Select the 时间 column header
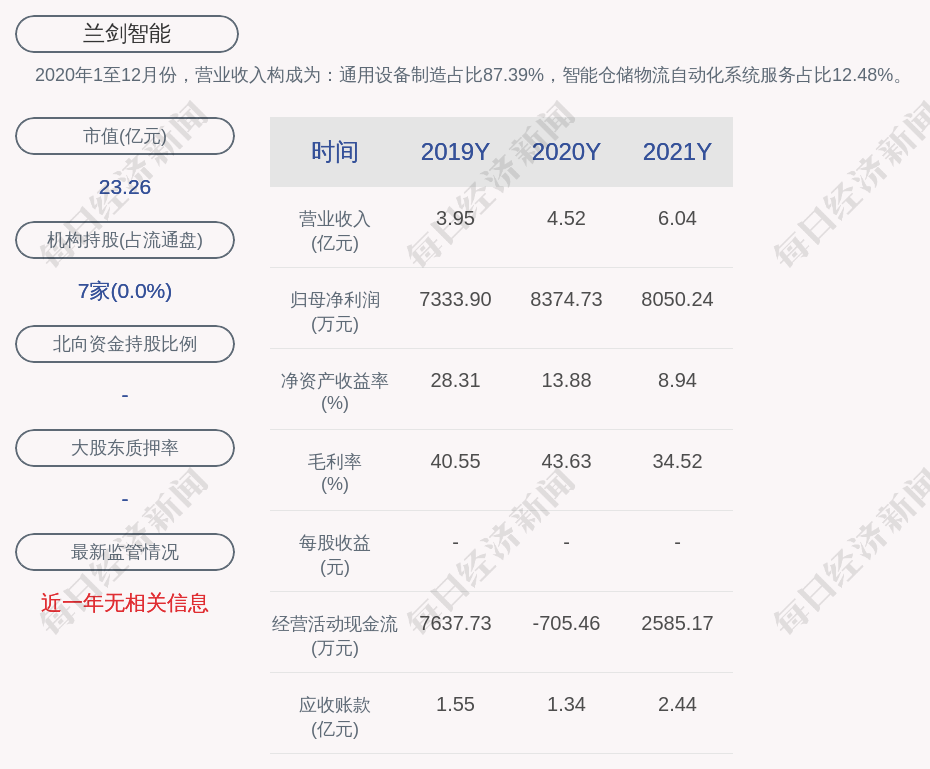 click(334, 152)
